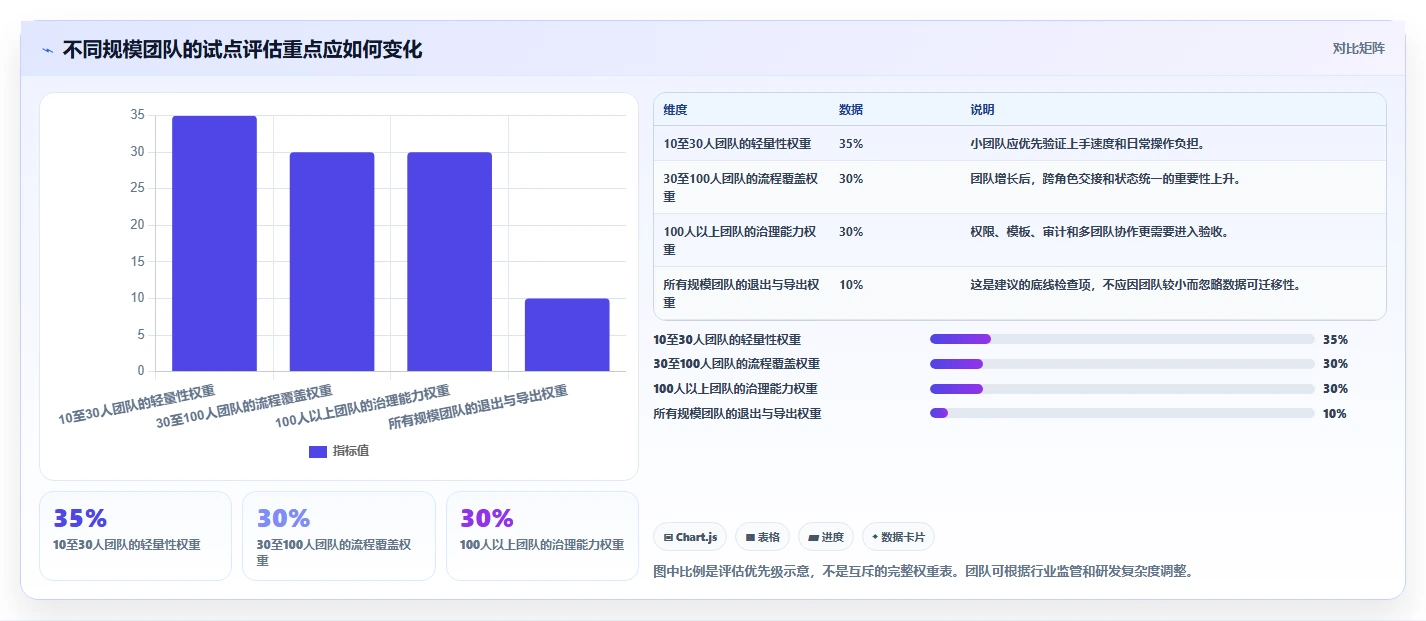Click the 10% value in the table
The image size is (1426, 621).
851,284
